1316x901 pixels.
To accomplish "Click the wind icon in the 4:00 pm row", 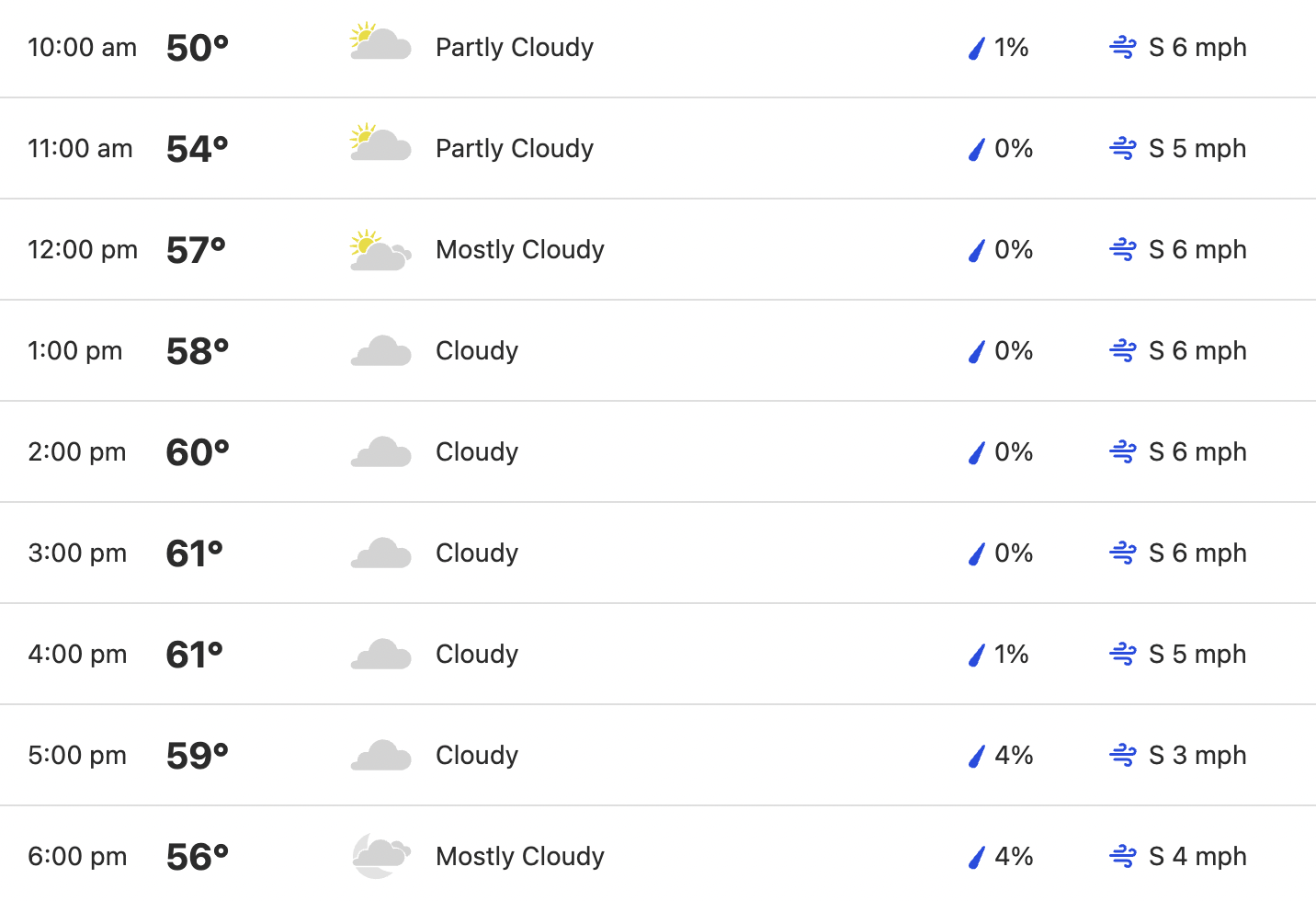I will [x=1123, y=655].
